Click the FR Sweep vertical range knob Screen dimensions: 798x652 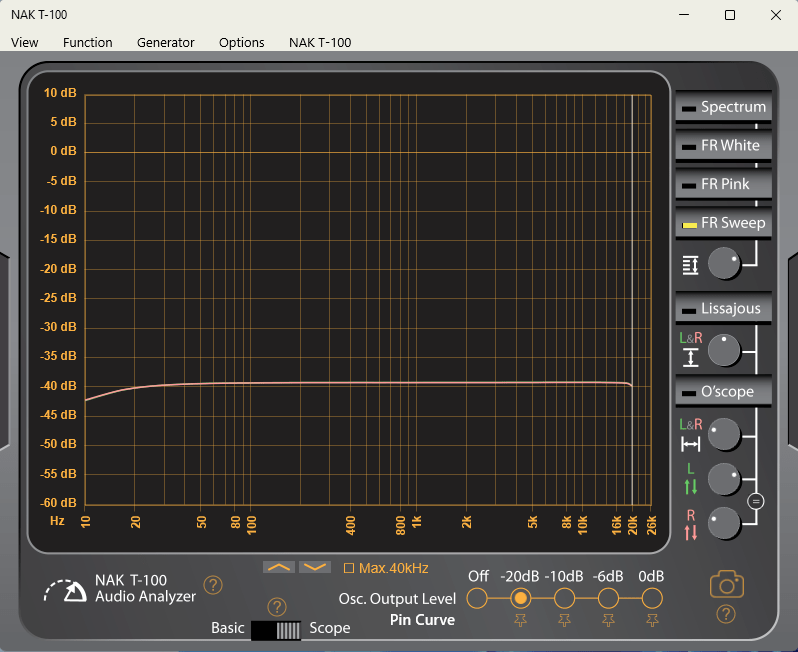(724, 264)
